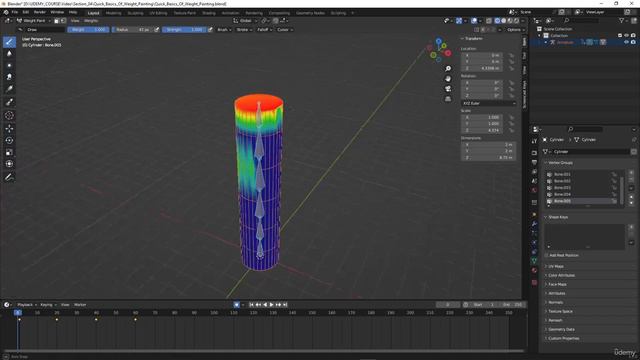Toggle show gizmo button
Image resolution: width=640 pixels, height=360 pixels.
[x=459, y=20]
